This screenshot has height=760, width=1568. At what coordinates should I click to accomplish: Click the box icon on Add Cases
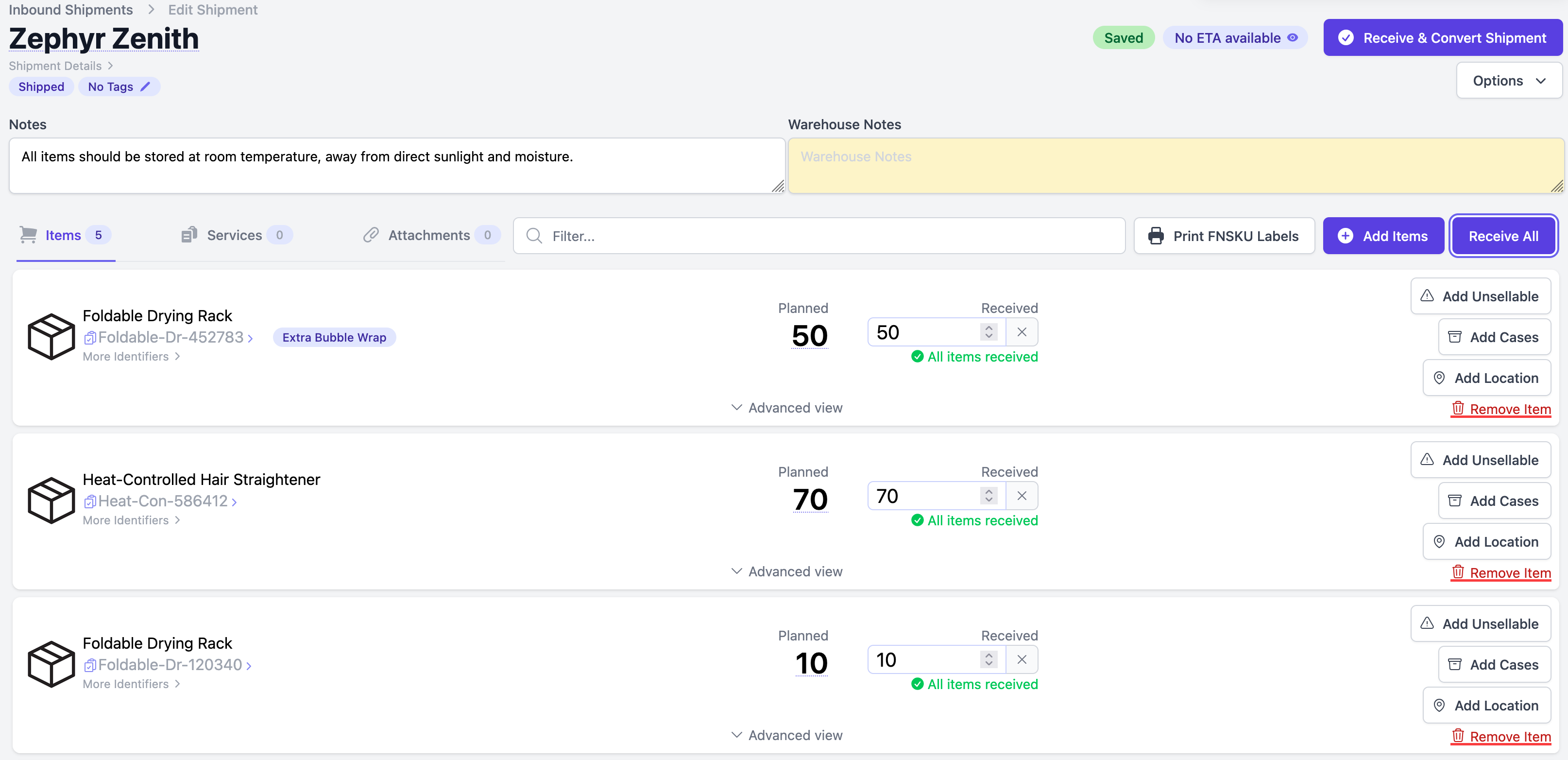tap(1455, 337)
